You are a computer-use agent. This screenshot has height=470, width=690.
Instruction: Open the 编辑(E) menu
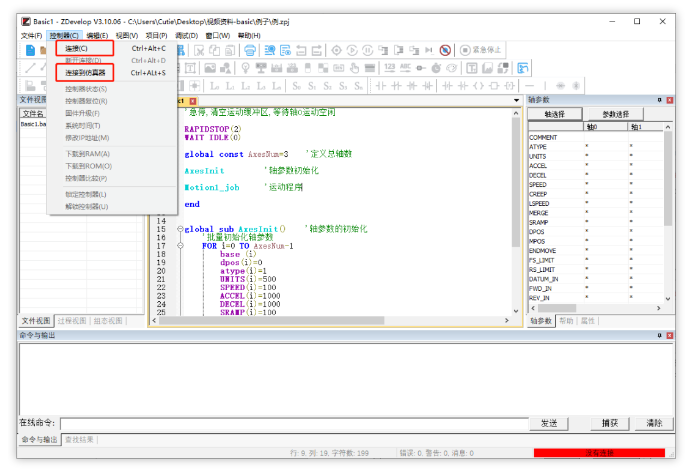tap(97, 35)
